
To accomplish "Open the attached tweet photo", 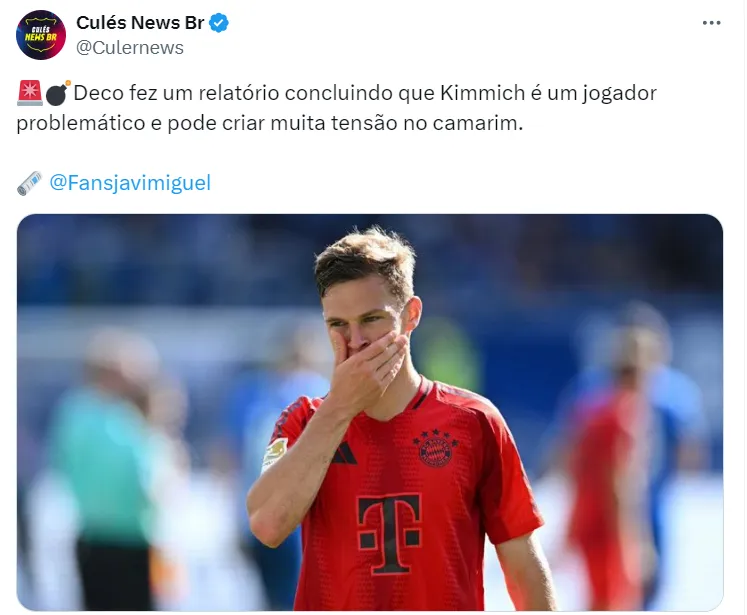I will pos(370,413).
